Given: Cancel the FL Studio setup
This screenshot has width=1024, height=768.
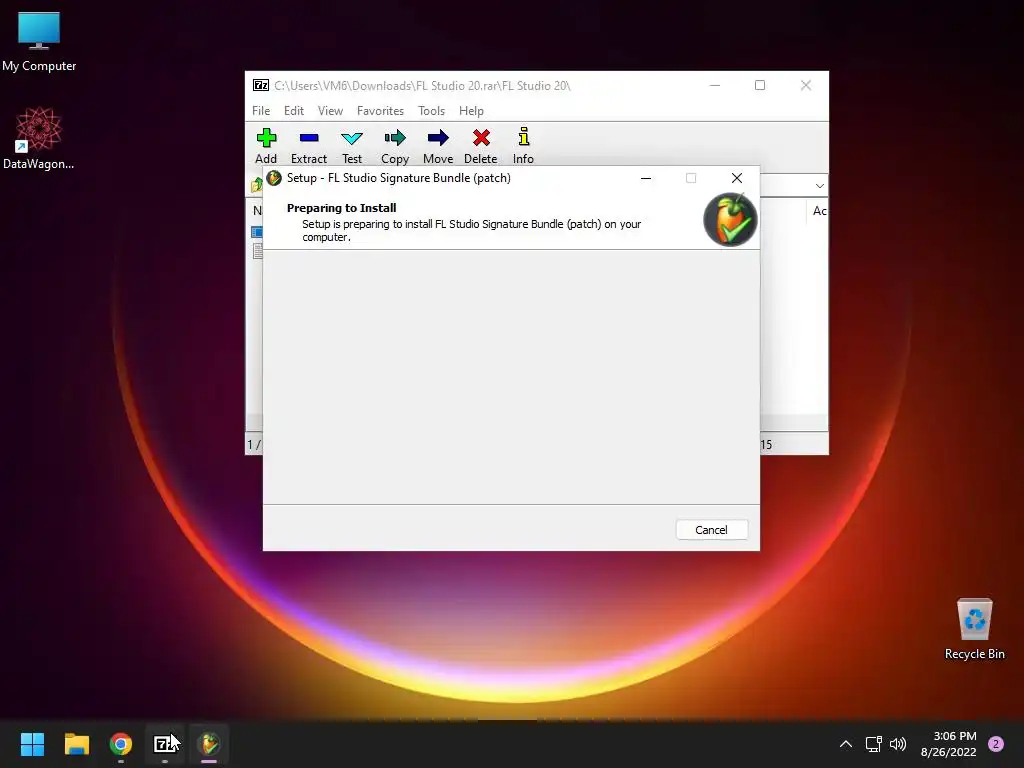Looking at the screenshot, I should click(x=711, y=530).
